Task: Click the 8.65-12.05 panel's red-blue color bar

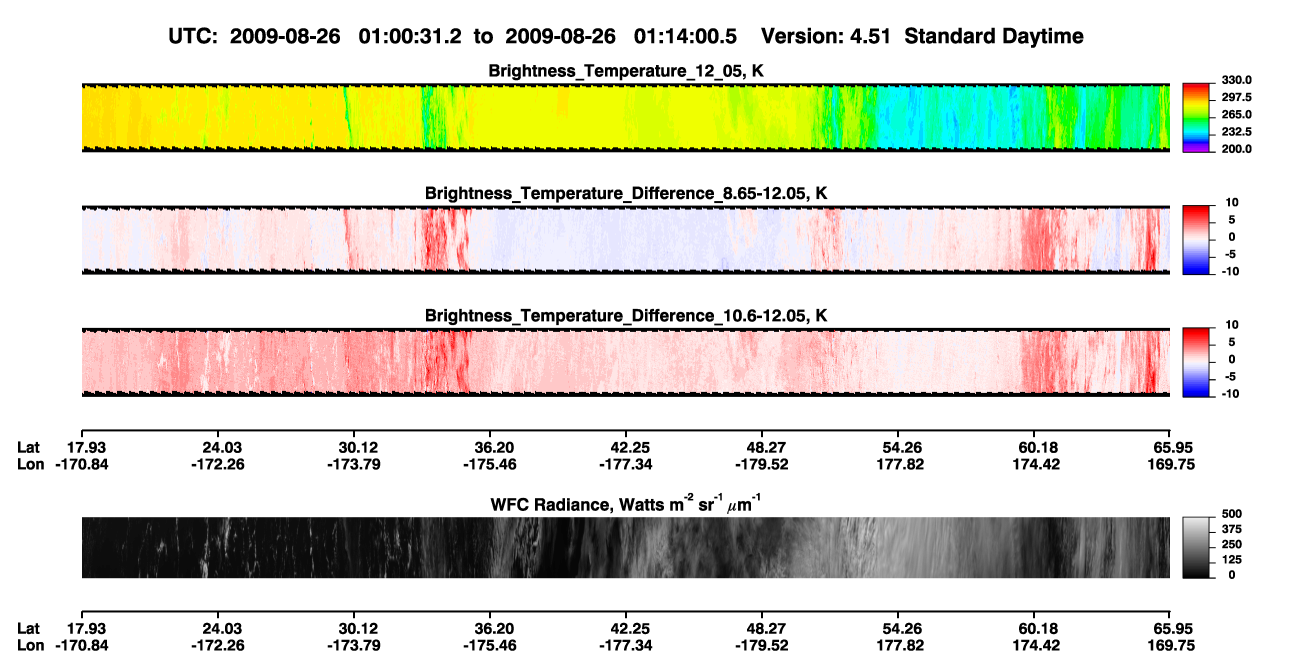Action: click(1196, 240)
